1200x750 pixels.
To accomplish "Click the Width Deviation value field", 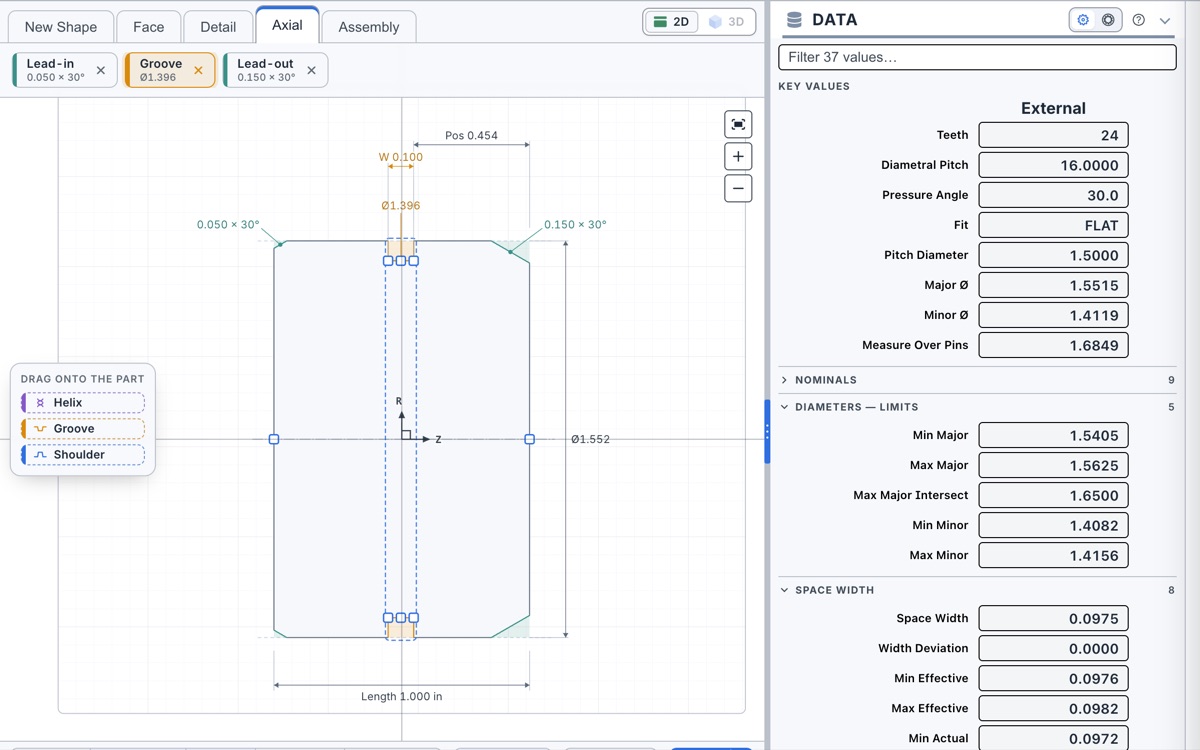I will point(1053,648).
